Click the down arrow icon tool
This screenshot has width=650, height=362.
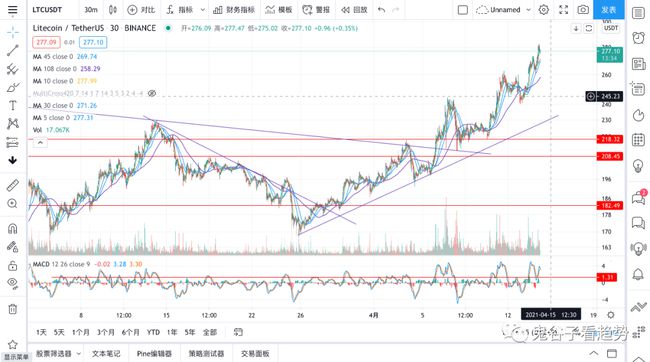12,160
